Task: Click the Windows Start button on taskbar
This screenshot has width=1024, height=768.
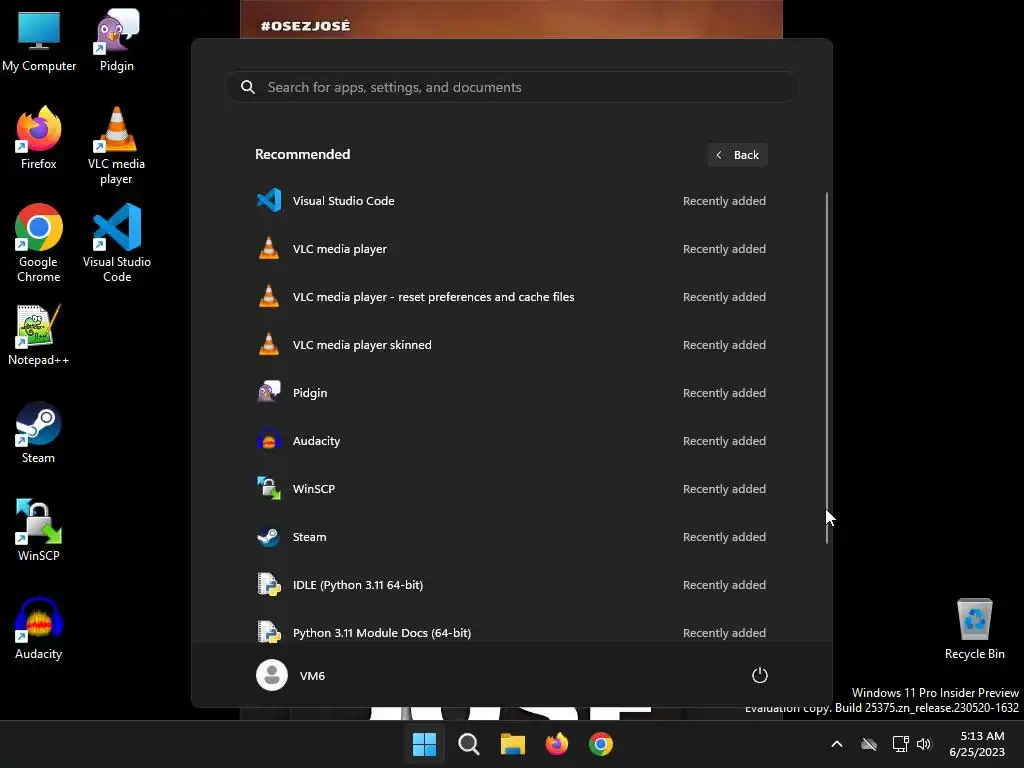Action: [x=424, y=744]
